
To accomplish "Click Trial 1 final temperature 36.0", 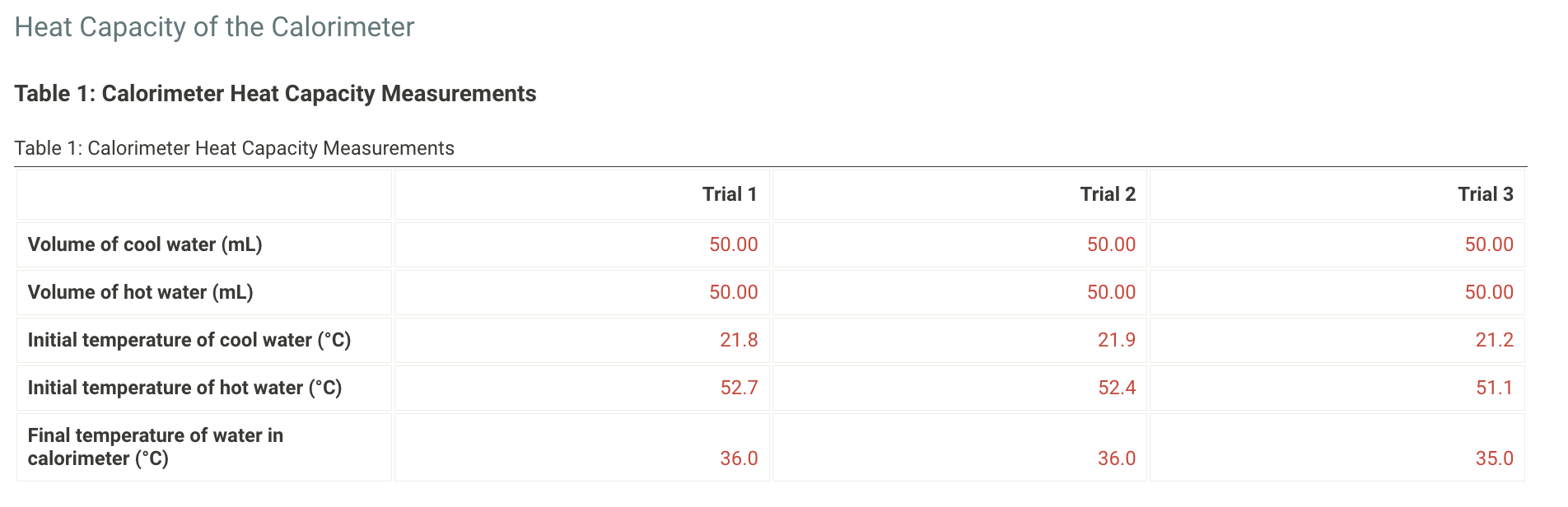I will (x=739, y=458).
